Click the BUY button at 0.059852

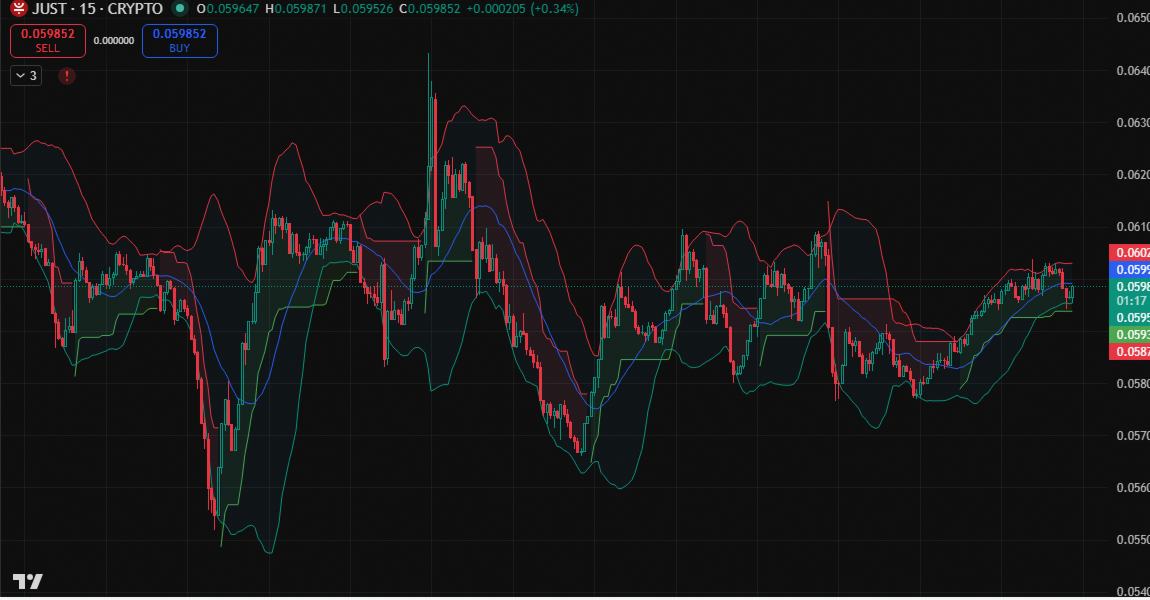coord(179,40)
